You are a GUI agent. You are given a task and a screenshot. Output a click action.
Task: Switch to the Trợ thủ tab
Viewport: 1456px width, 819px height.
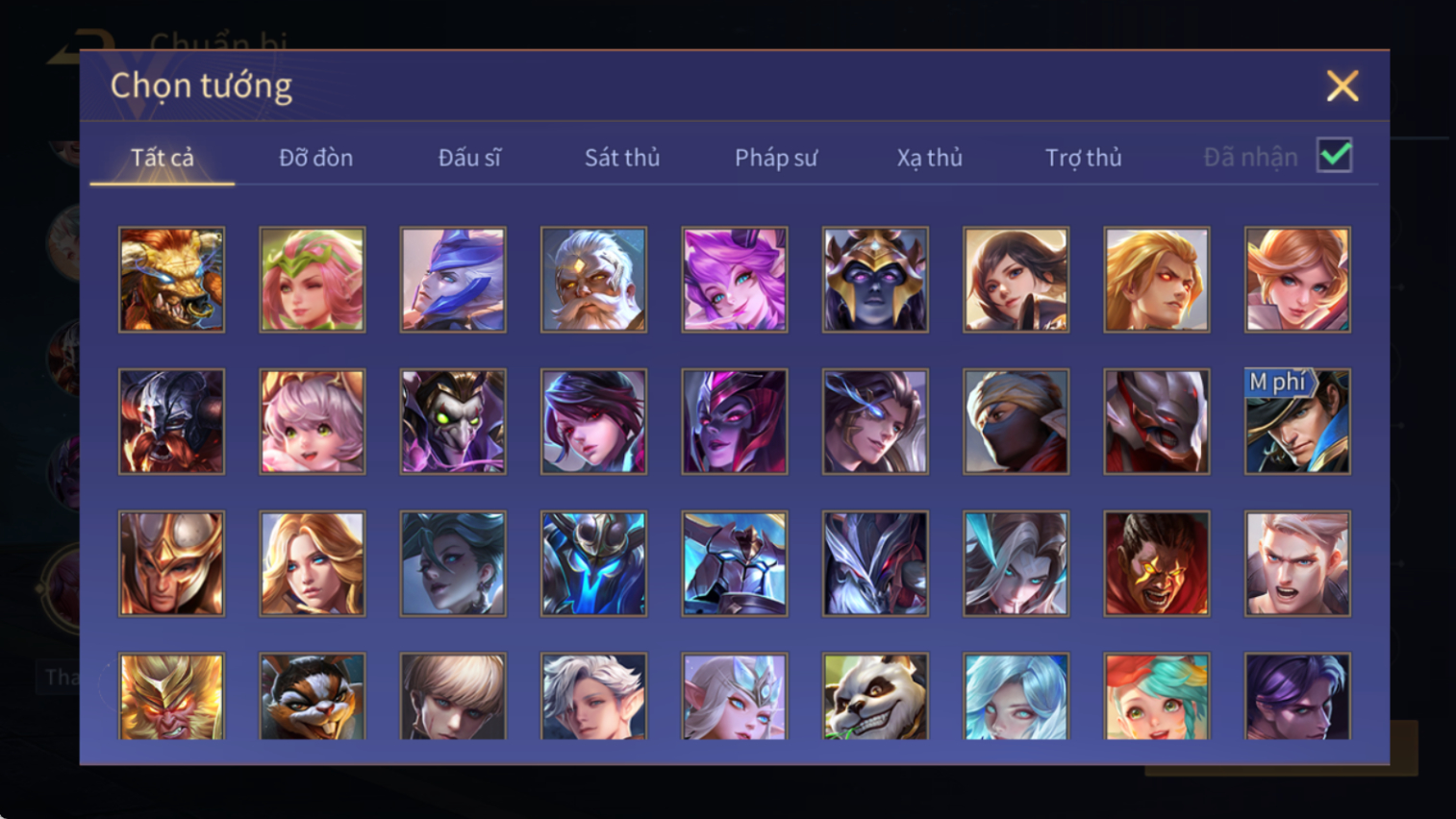tap(1084, 158)
